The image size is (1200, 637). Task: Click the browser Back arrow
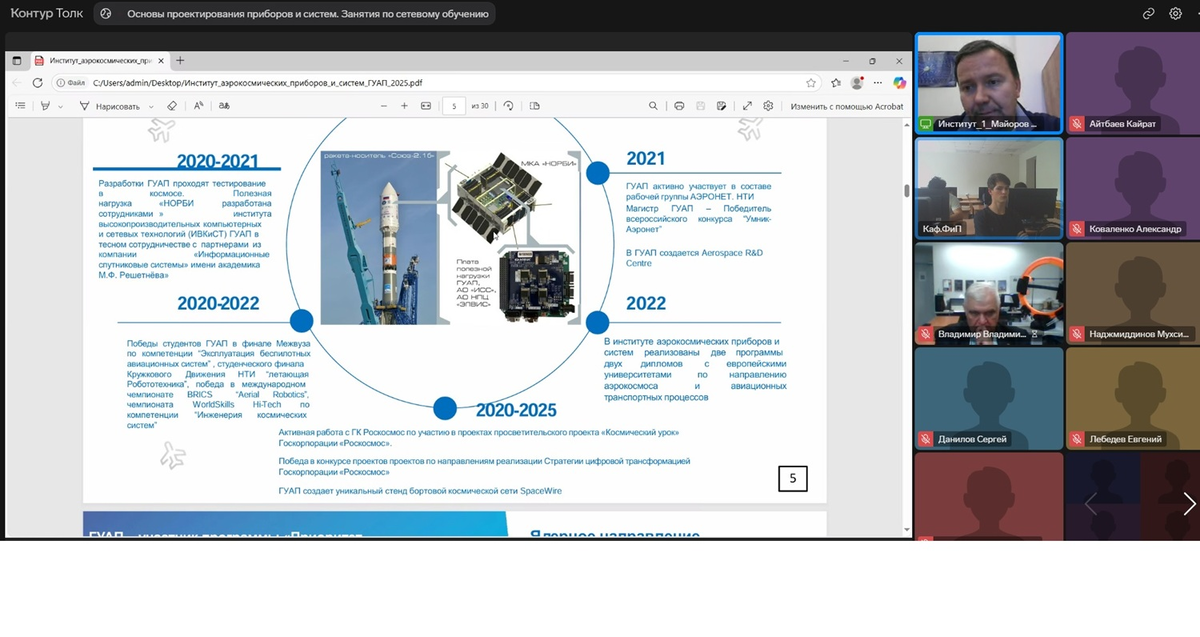(17, 83)
